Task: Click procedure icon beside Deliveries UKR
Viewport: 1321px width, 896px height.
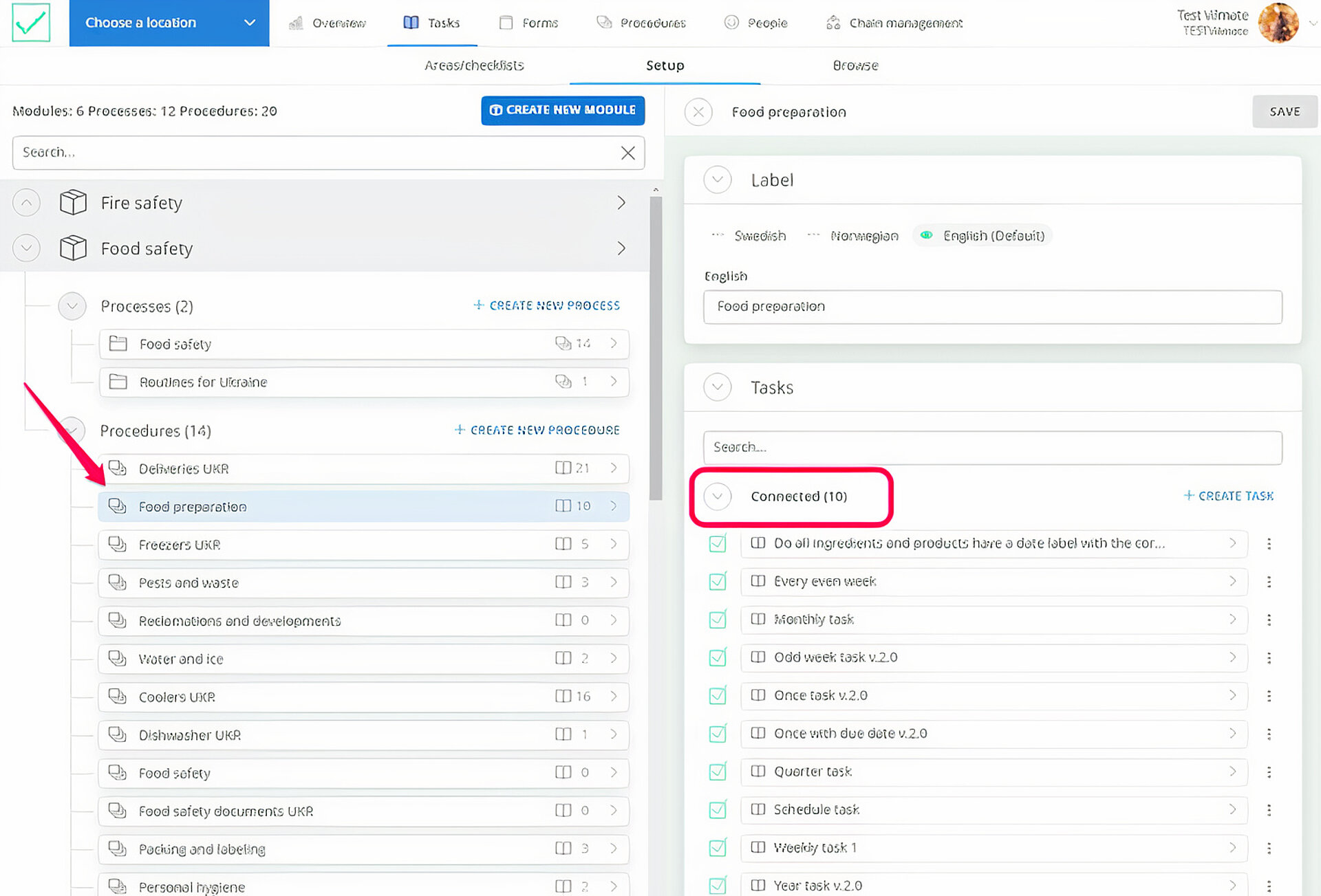Action: (x=118, y=468)
